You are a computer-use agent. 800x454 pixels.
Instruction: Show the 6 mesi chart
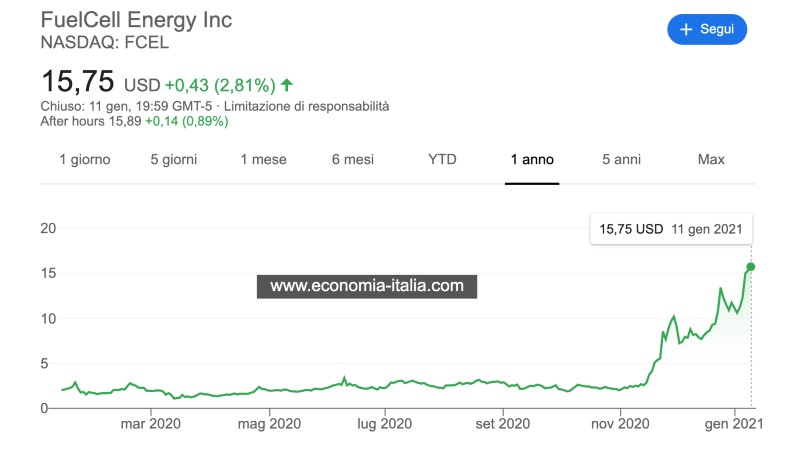(353, 160)
